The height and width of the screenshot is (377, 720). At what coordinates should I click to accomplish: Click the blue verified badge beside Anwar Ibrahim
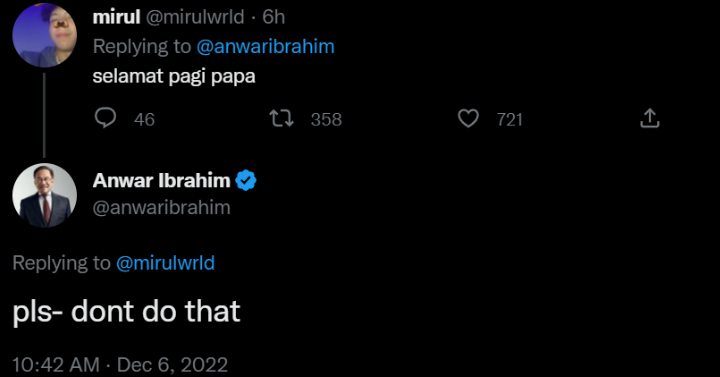pyautogui.click(x=246, y=180)
